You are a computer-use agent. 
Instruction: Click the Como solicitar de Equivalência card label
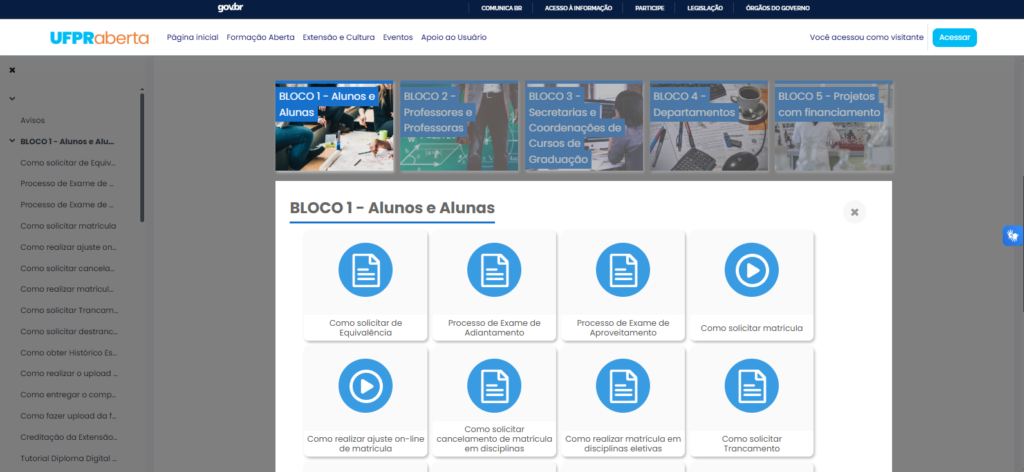(365, 328)
